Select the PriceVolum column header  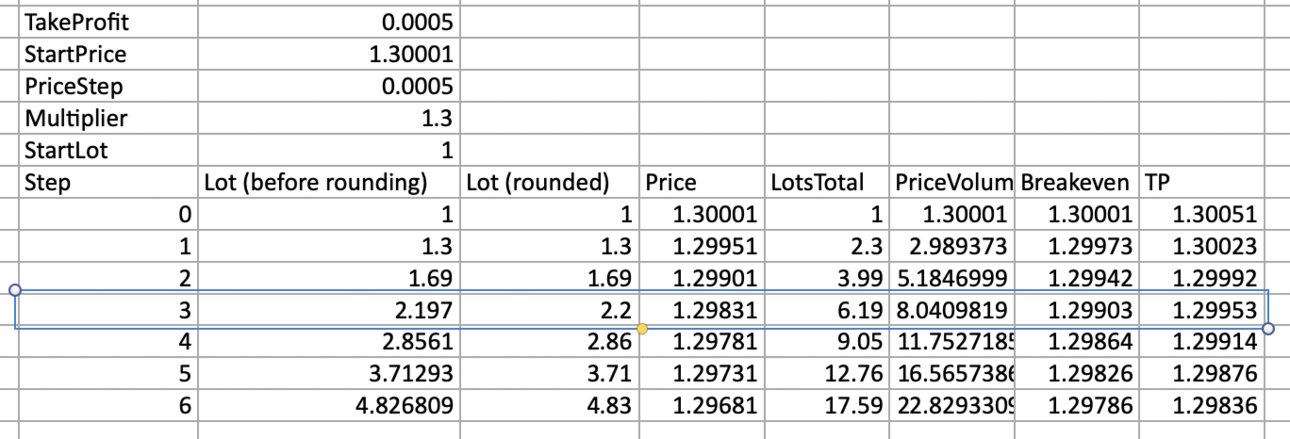953,183
